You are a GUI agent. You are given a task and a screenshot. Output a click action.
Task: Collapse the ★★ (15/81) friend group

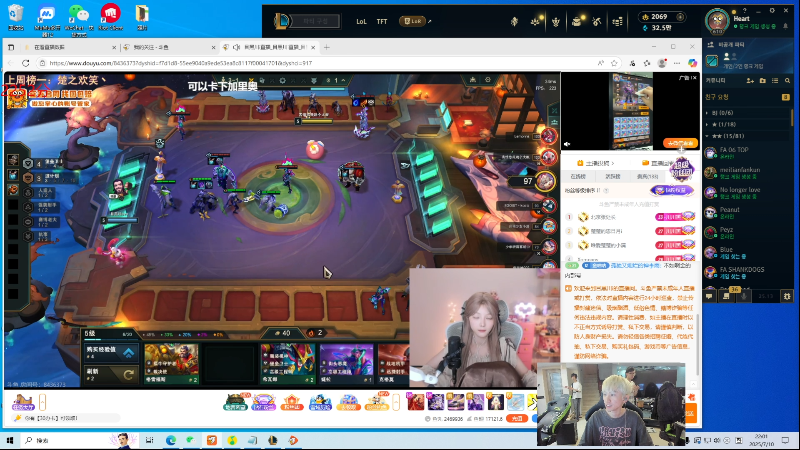pos(746,136)
